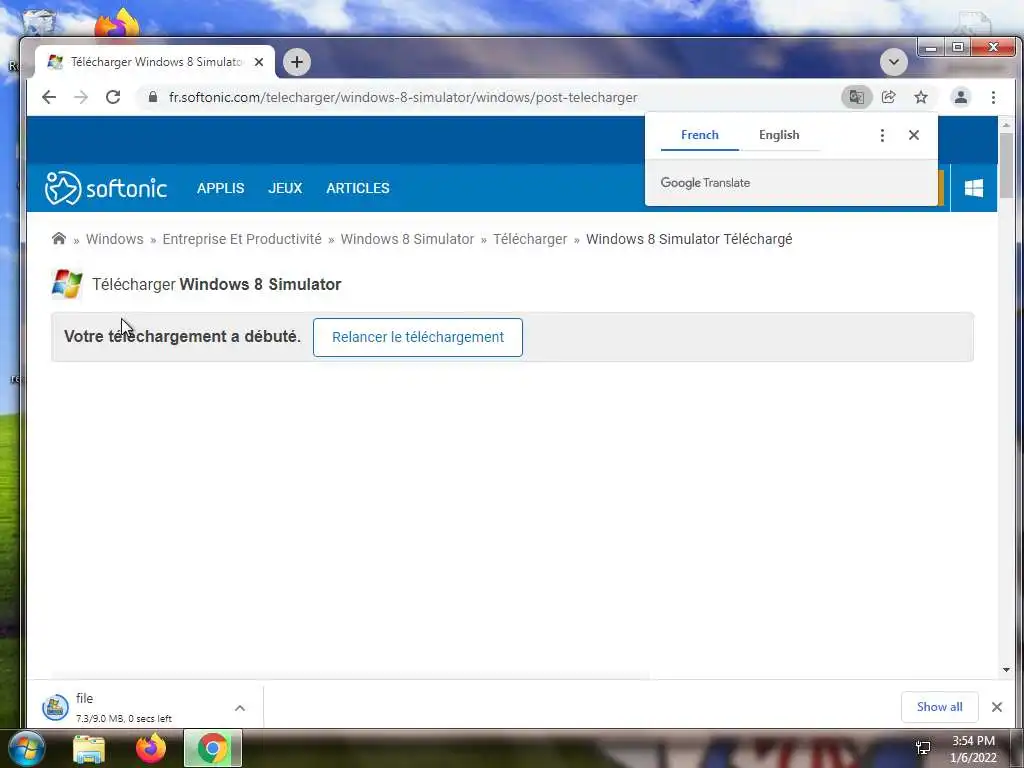Image resolution: width=1024 pixels, height=768 pixels.
Task: Open the Windows breadcrumb link
Action: (x=114, y=239)
